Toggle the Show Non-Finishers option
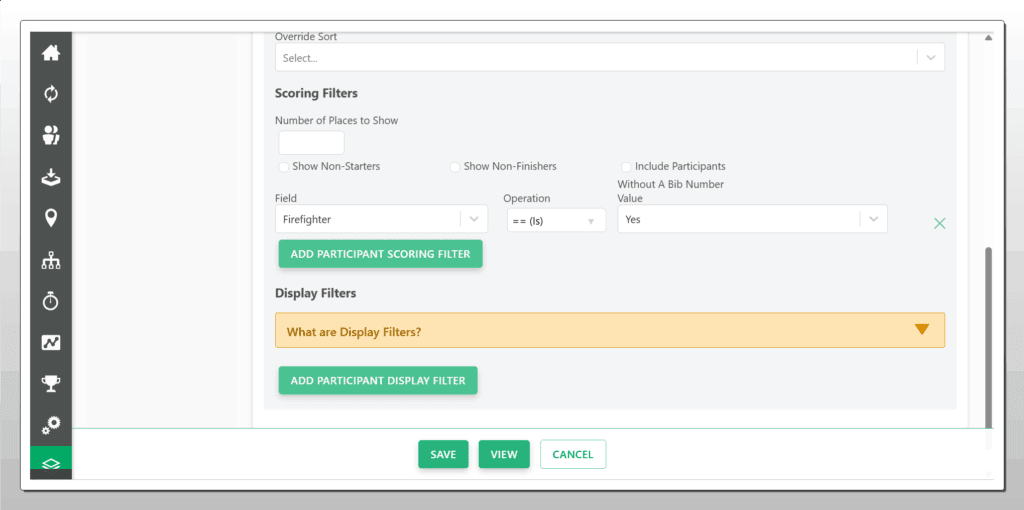Viewport: 1024px width, 510px height. coord(455,167)
